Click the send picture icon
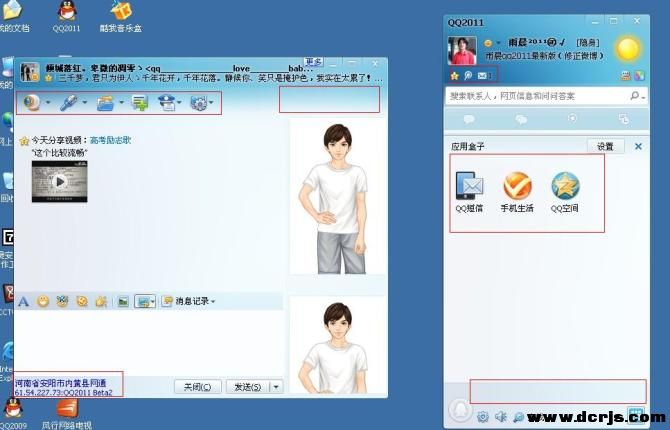 (x=123, y=302)
